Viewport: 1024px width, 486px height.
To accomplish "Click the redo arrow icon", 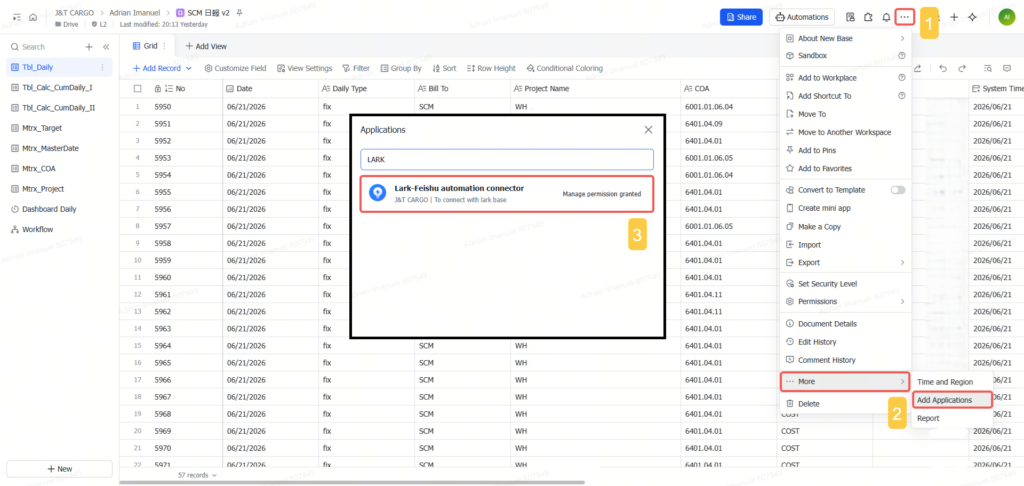I will pos(962,68).
